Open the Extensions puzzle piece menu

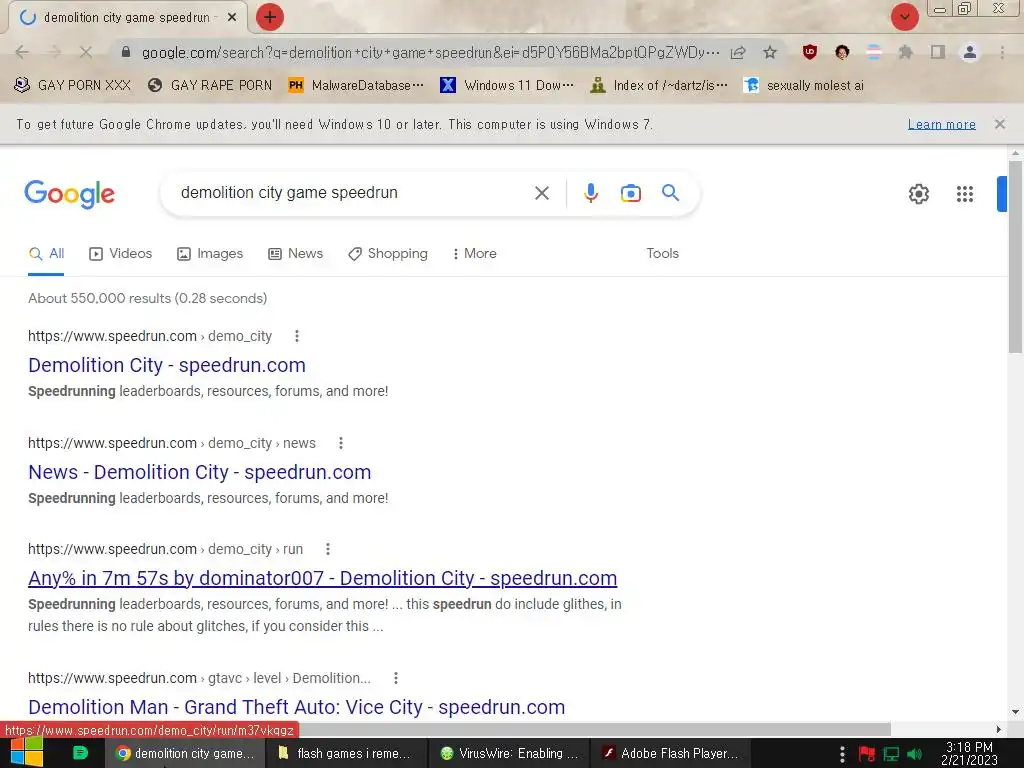(906, 52)
